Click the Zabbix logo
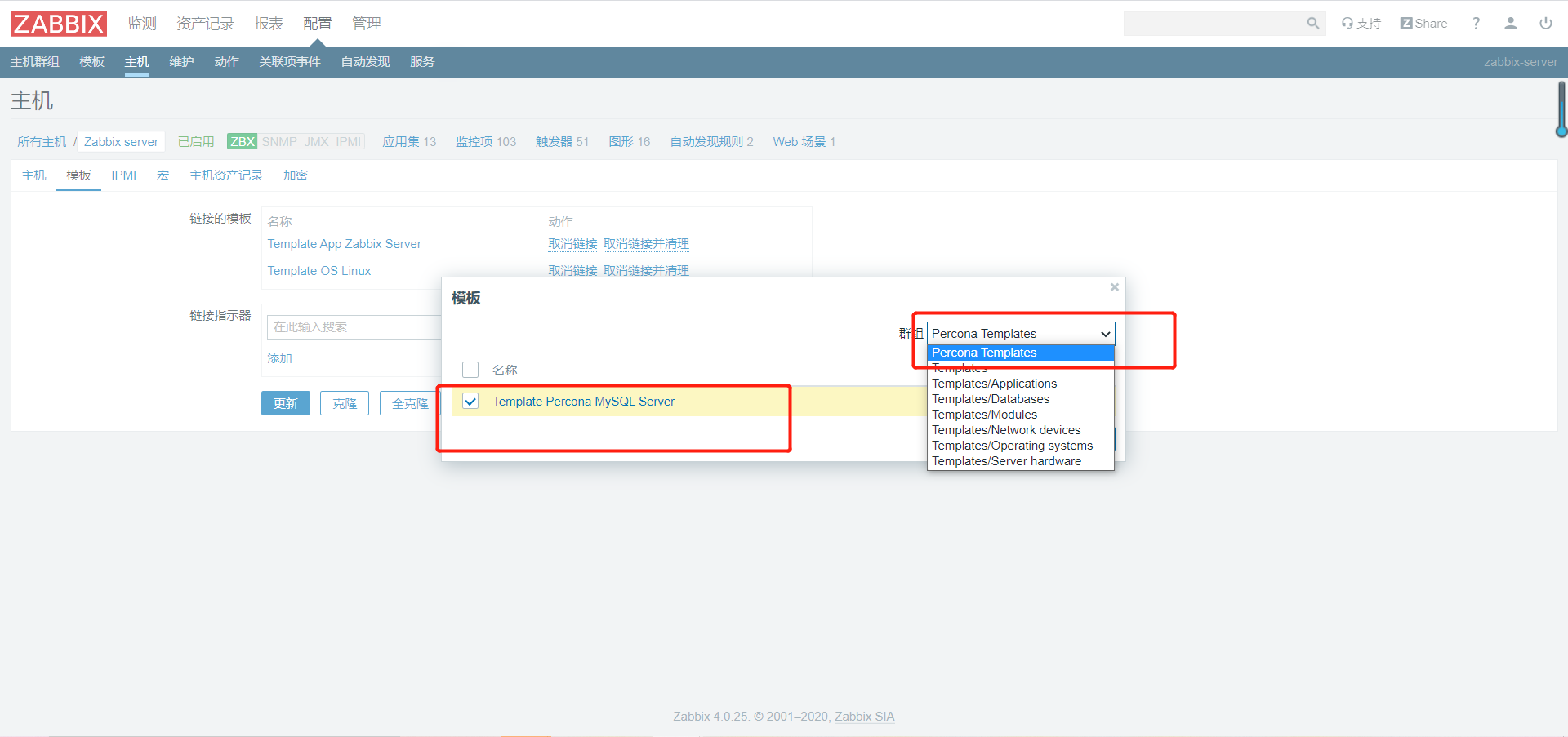Image resolution: width=1568 pixels, height=737 pixels. pos(59,24)
